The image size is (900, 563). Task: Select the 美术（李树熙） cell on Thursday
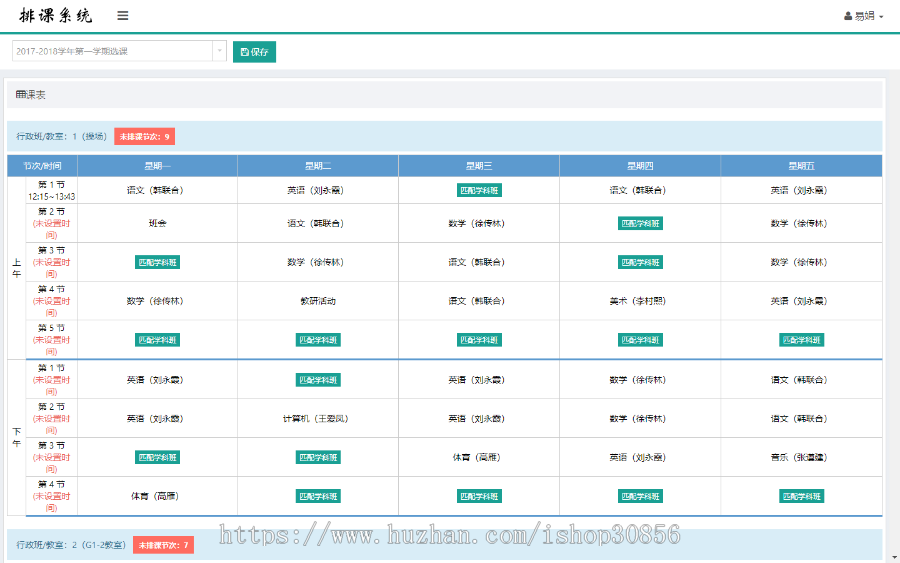[x=640, y=301]
